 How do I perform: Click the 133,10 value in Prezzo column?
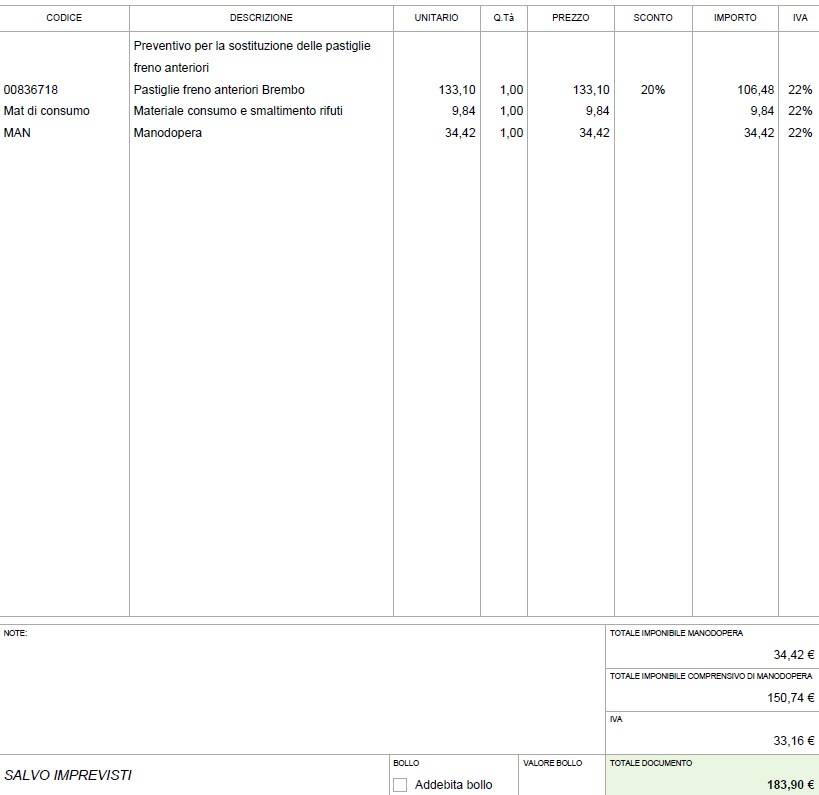coord(591,90)
